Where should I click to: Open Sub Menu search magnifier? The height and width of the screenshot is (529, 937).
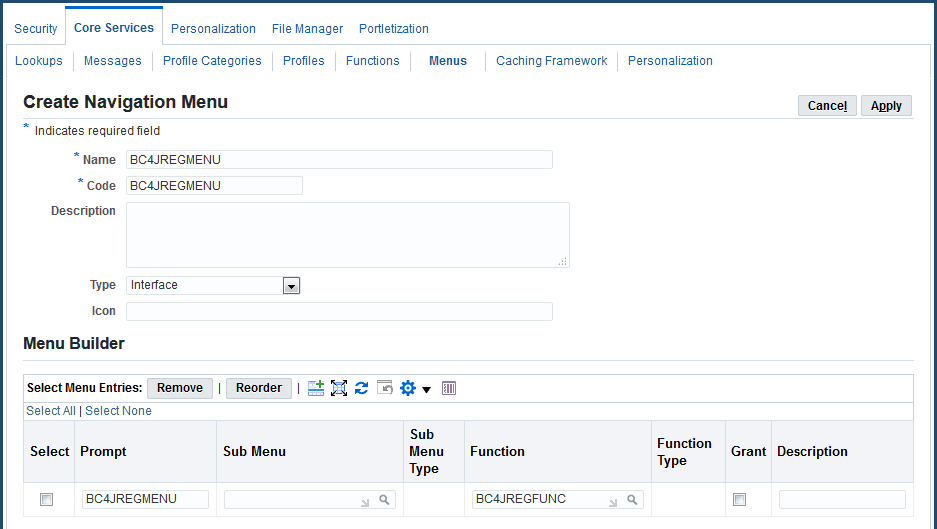tap(384, 500)
